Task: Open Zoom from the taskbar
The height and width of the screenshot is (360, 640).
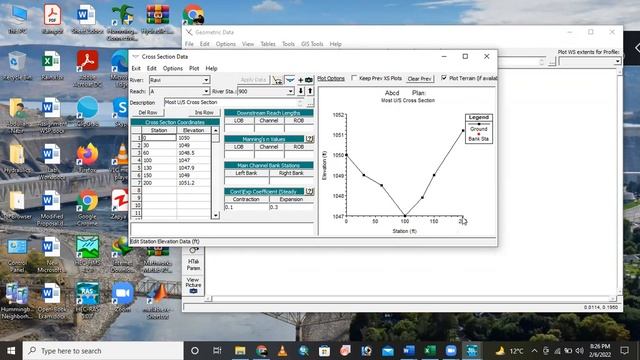Action: point(451,351)
